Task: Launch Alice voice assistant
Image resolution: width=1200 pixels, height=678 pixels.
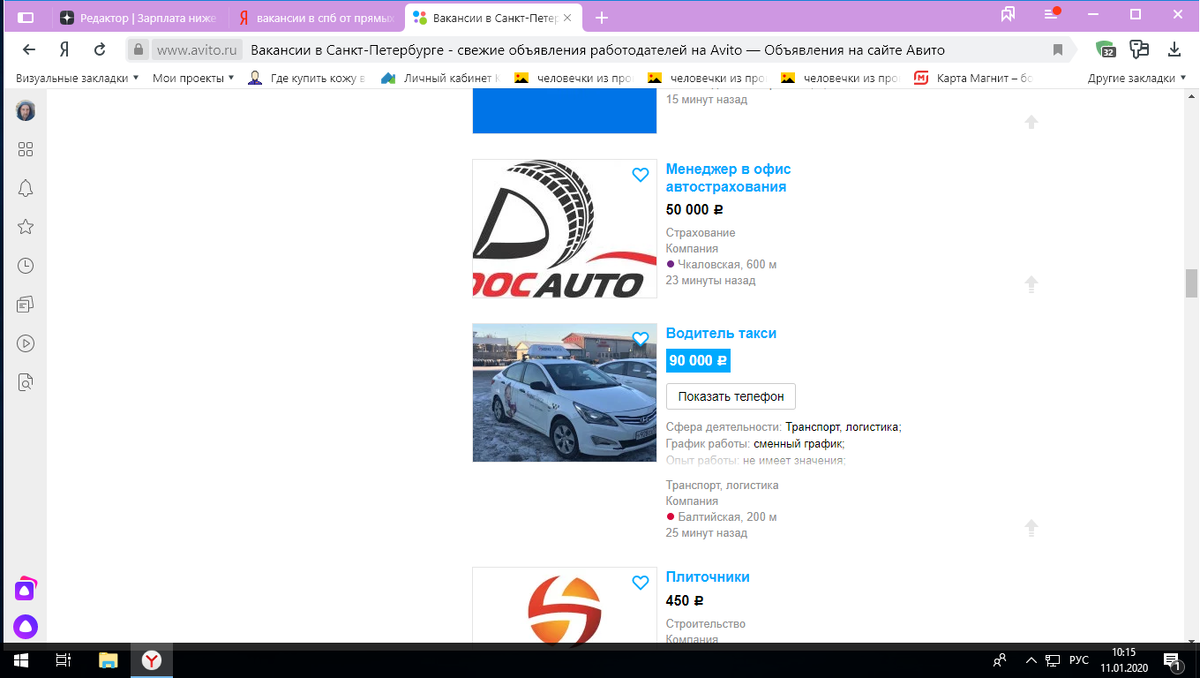Action: (x=26, y=627)
